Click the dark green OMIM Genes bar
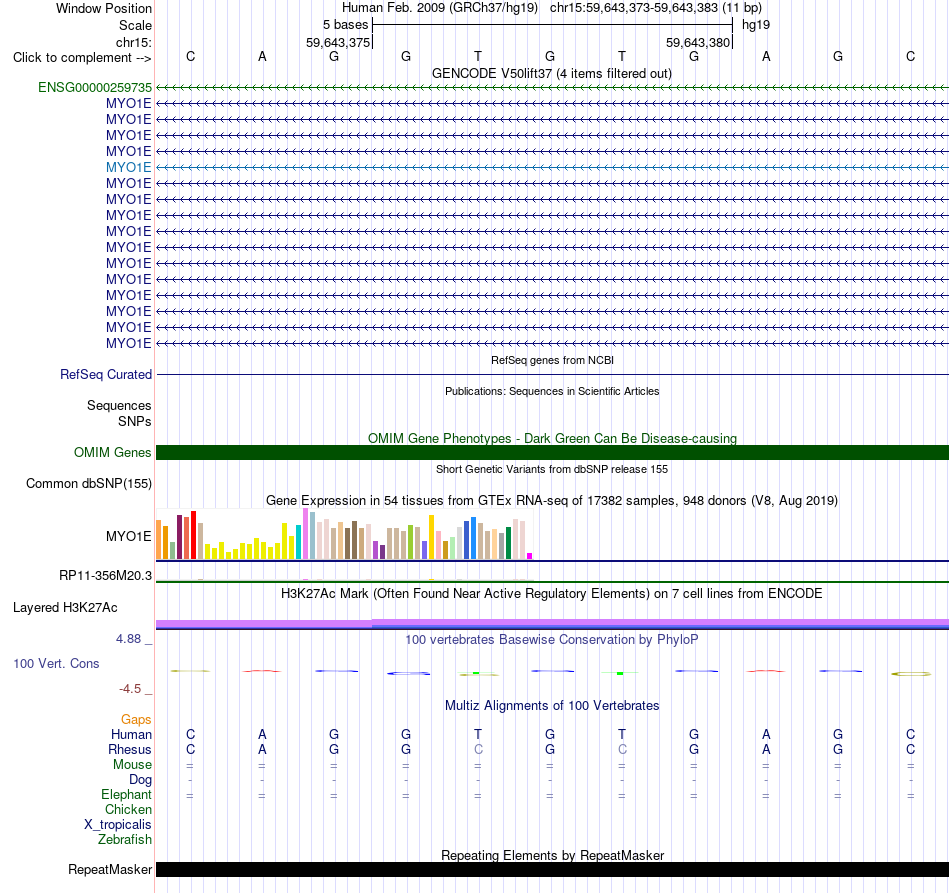 pyautogui.click(x=553, y=453)
